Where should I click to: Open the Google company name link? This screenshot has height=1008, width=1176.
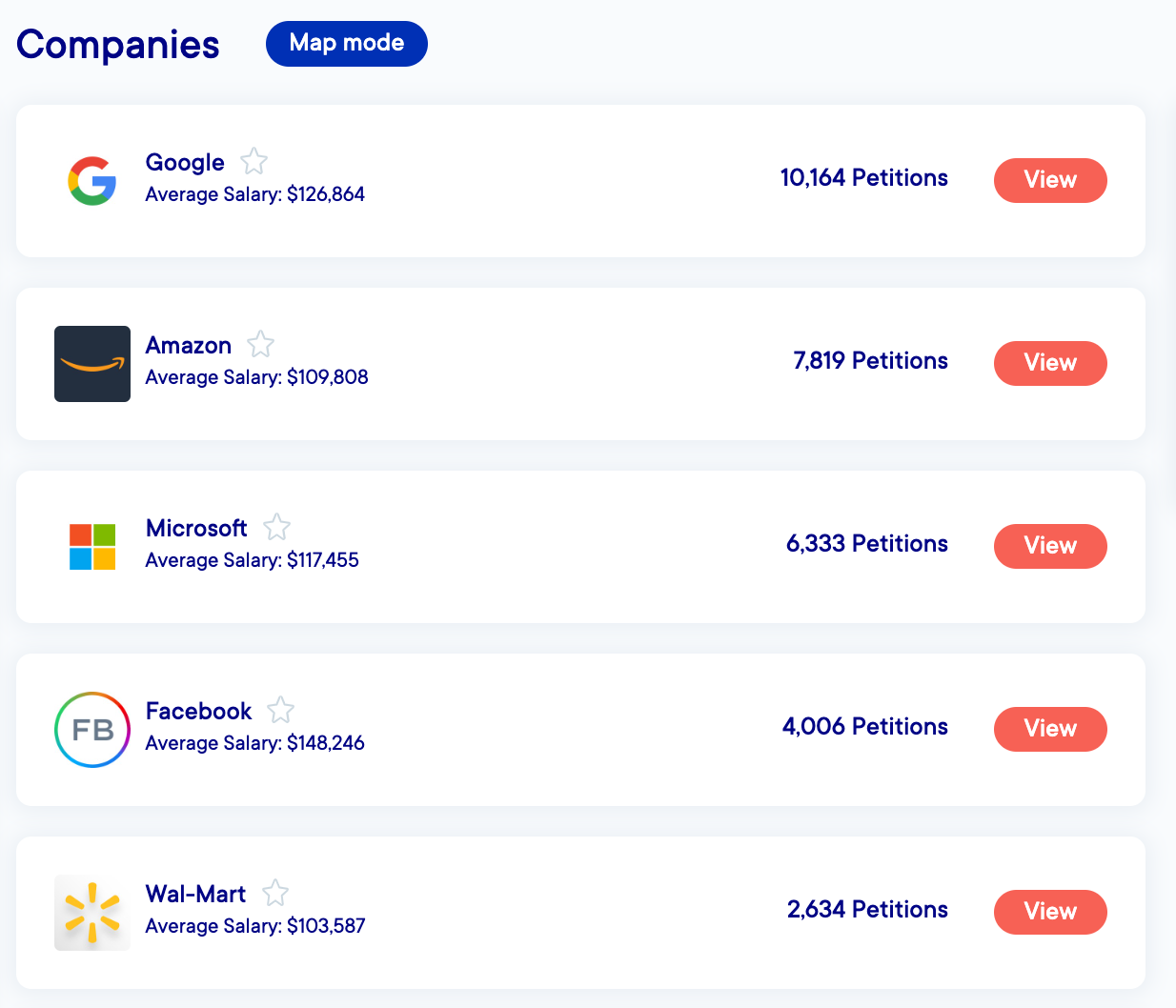(x=185, y=163)
